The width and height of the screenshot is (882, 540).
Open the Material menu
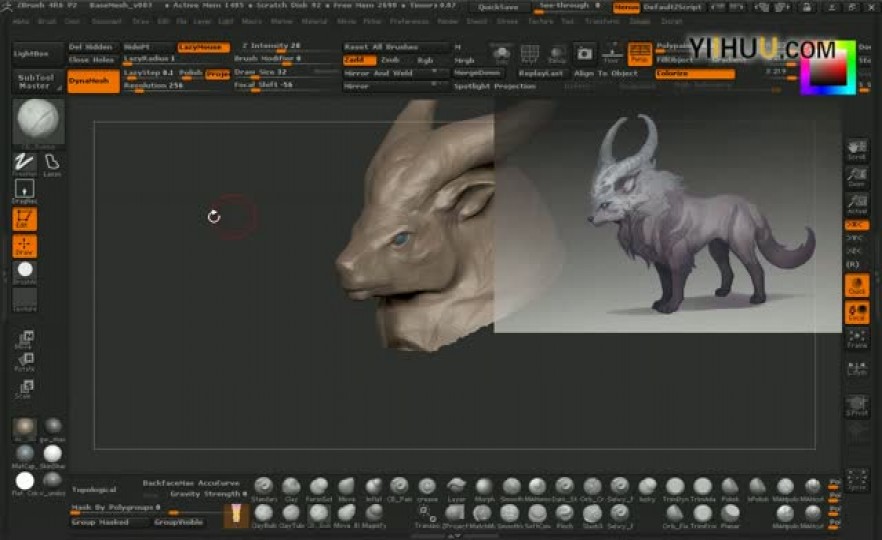coord(314,21)
